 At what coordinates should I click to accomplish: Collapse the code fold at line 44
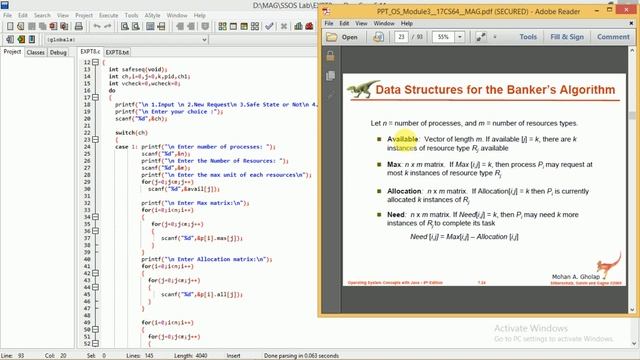click(96, 287)
